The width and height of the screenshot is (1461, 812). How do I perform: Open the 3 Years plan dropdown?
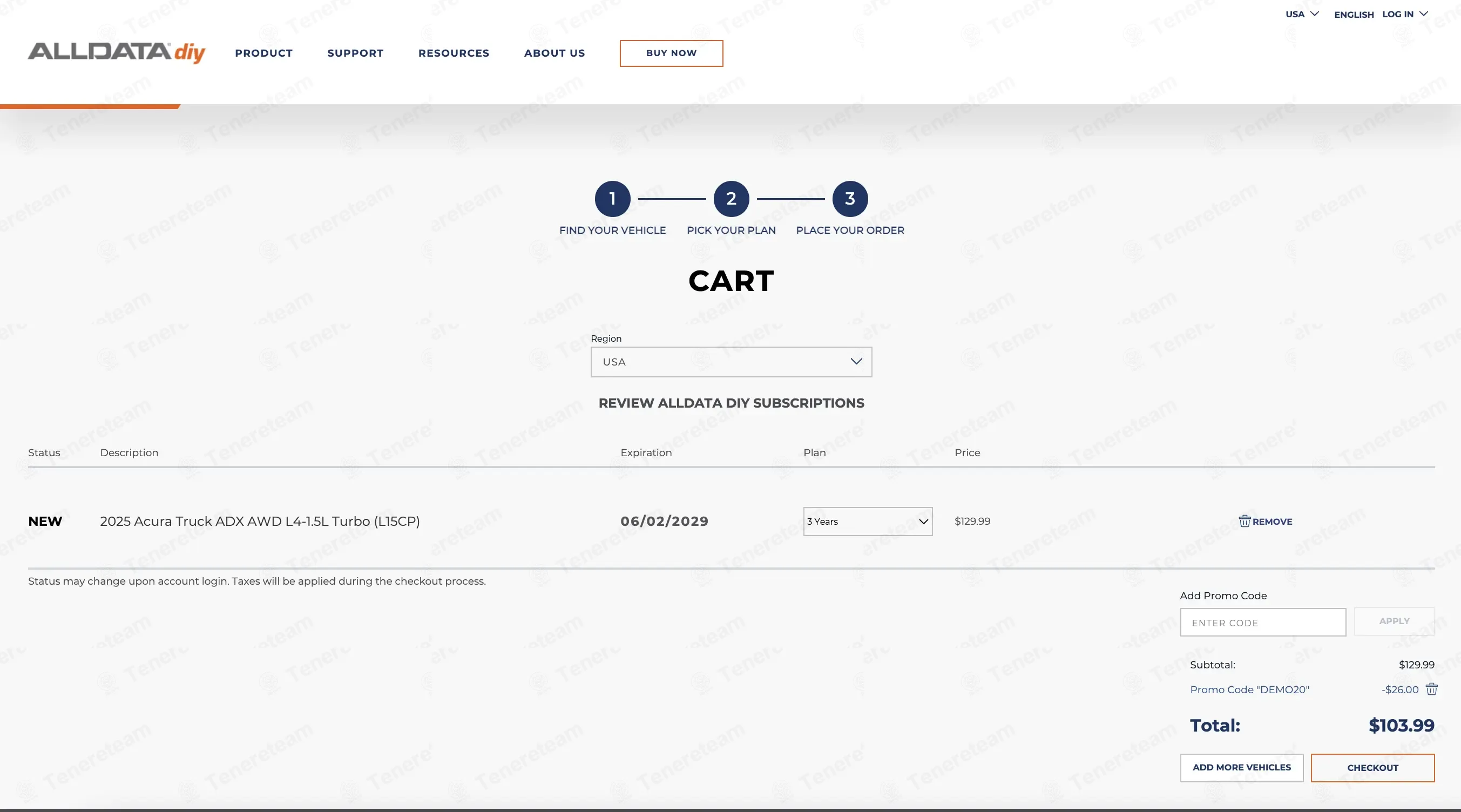click(868, 521)
